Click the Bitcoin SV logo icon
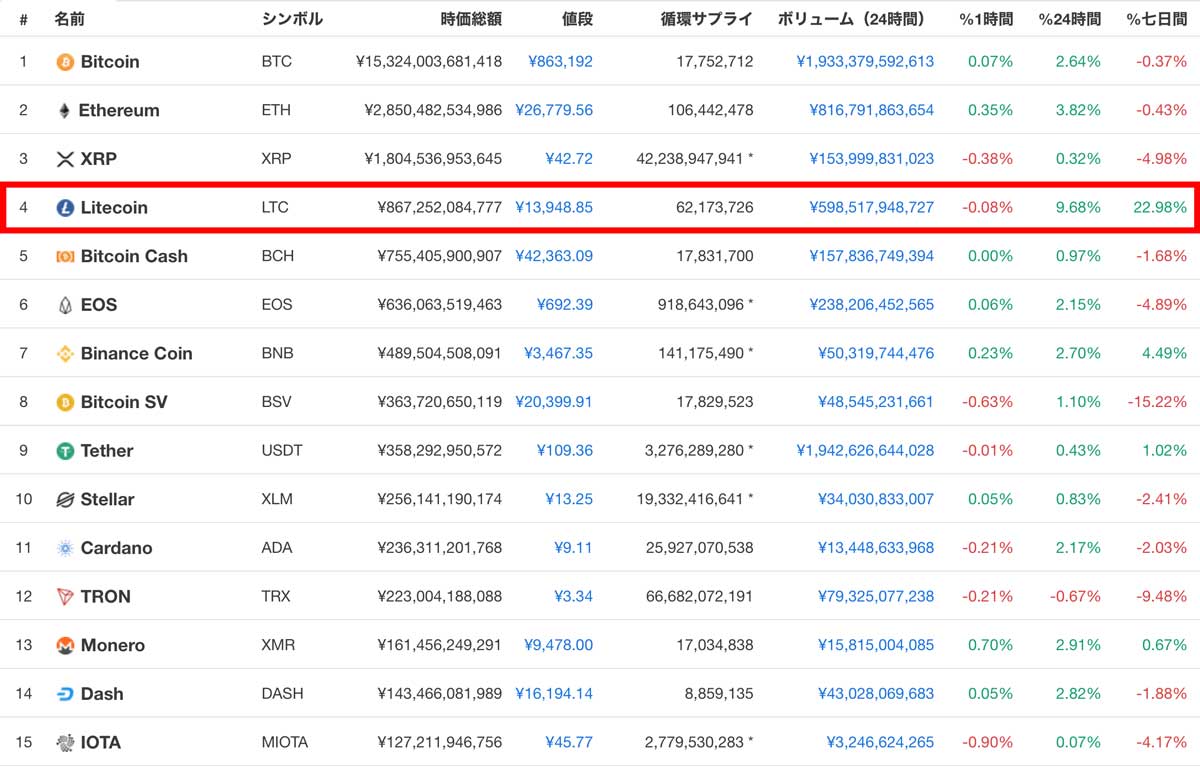The height and width of the screenshot is (767, 1200). (x=65, y=402)
